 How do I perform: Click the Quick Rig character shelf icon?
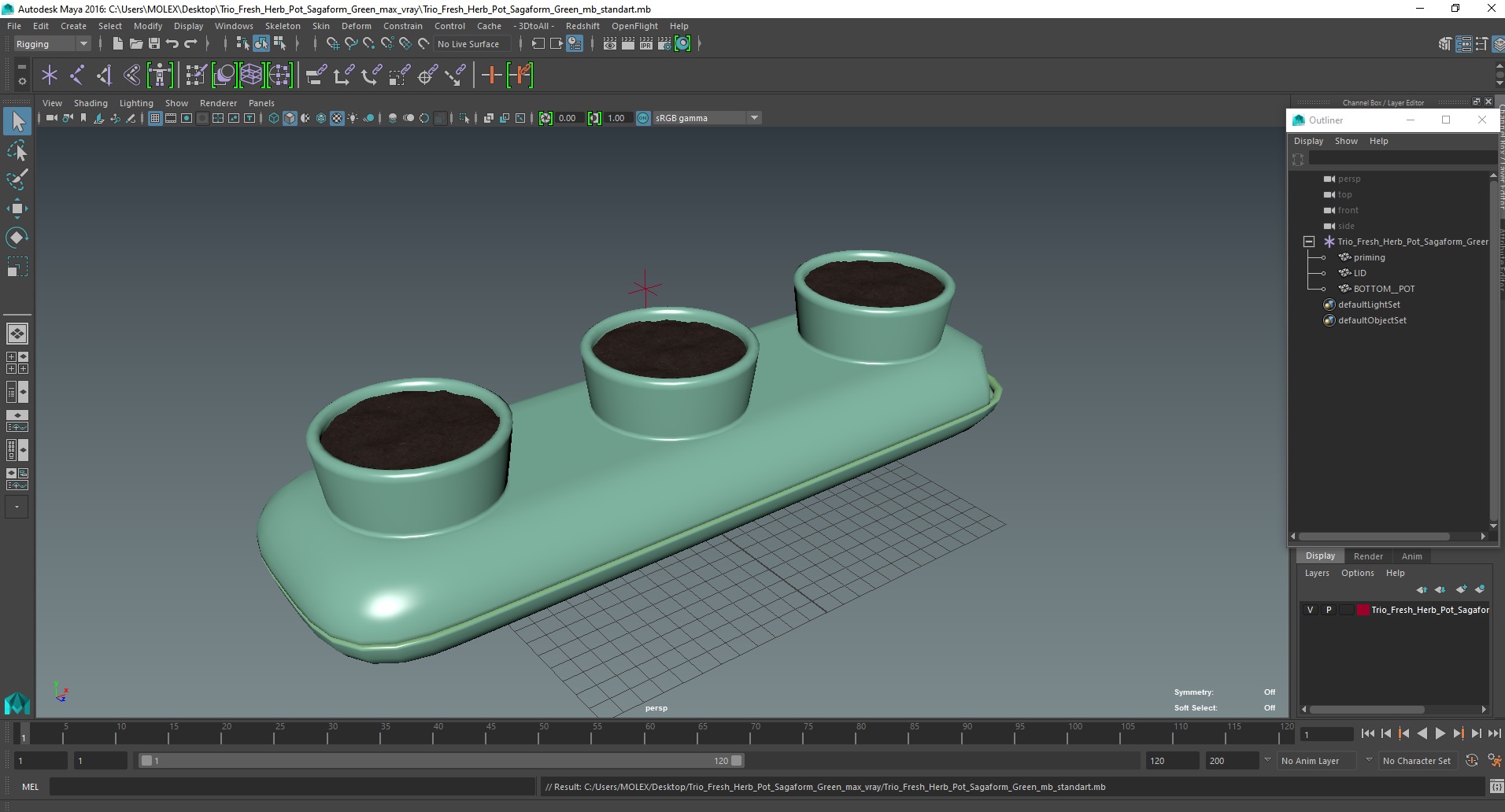tap(160, 76)
